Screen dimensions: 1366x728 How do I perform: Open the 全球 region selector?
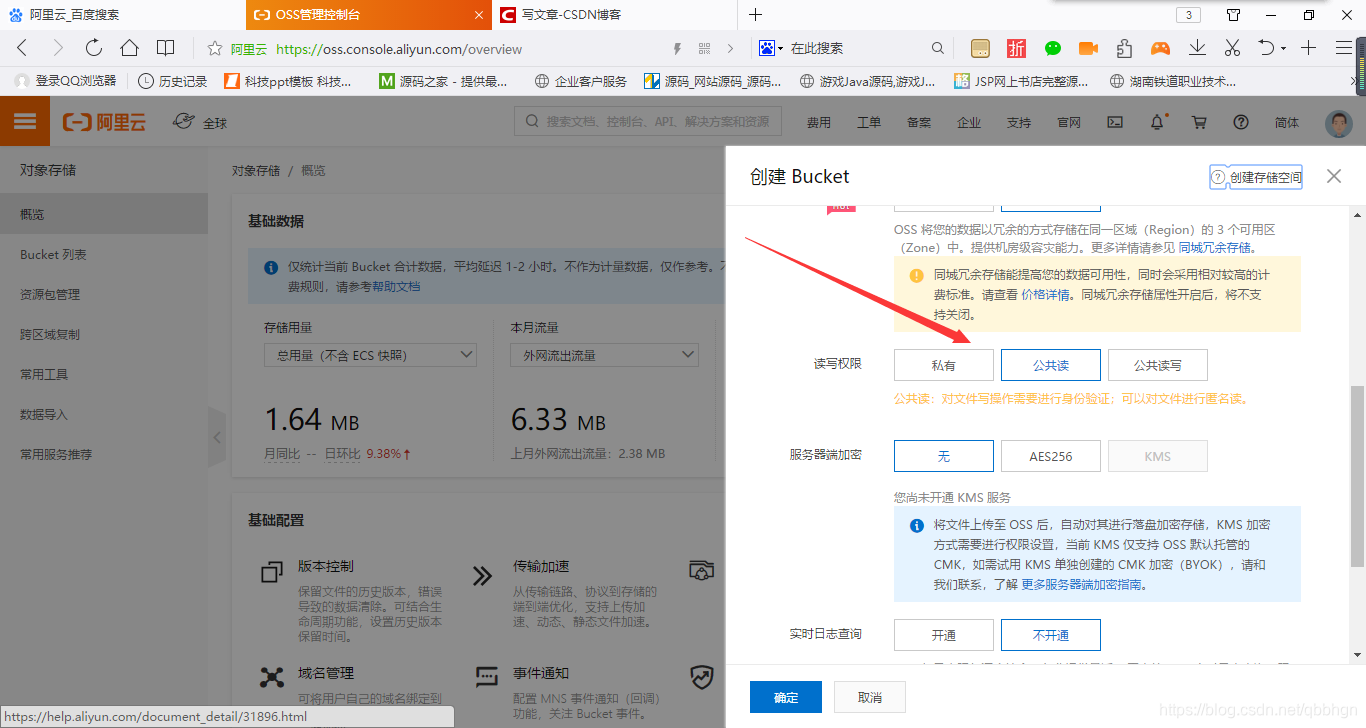point(200,122)
